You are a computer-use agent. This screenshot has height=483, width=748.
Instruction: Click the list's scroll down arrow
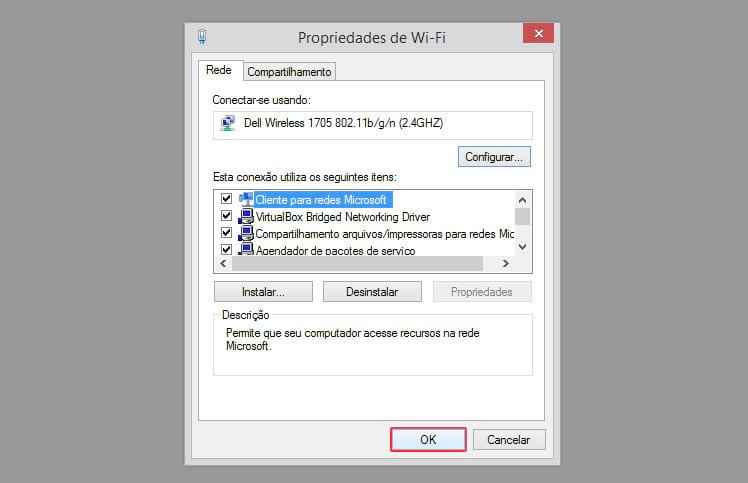[x=522, y=247]
